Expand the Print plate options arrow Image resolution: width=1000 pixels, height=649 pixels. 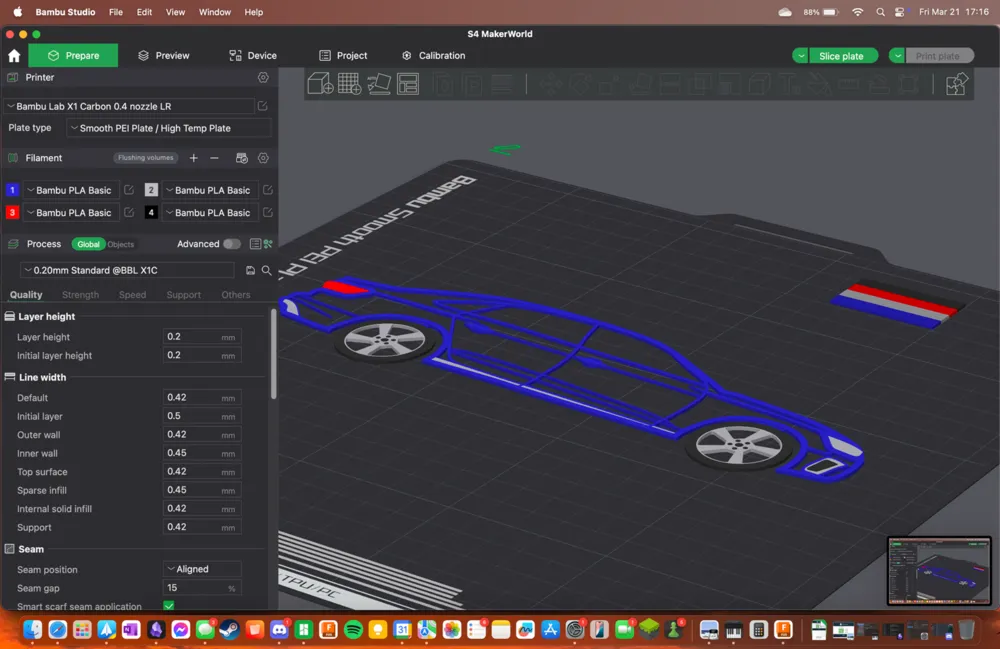pos(897,55)
